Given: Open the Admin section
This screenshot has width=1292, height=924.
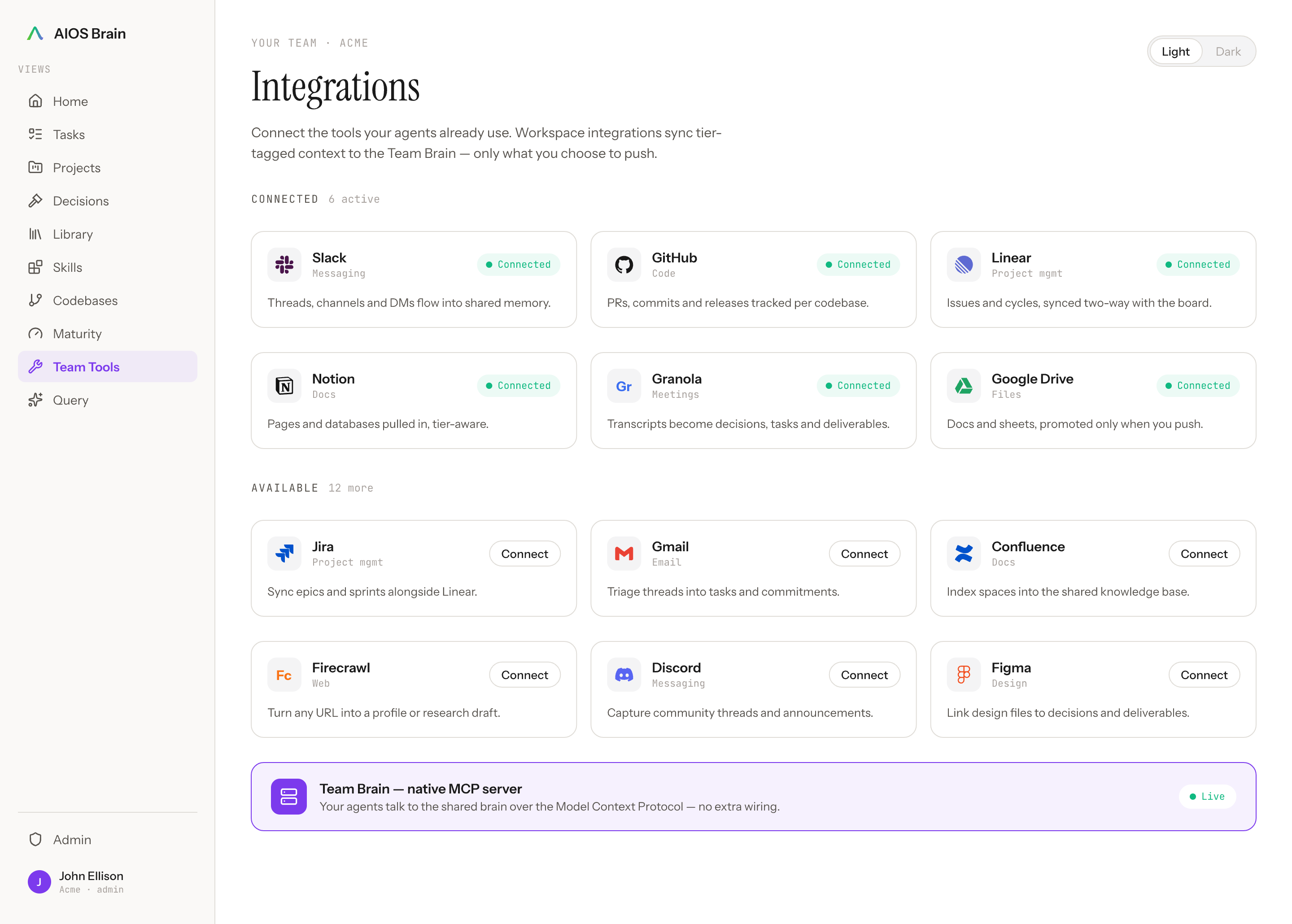Looking at the screenshot, I should coord(108,839).
